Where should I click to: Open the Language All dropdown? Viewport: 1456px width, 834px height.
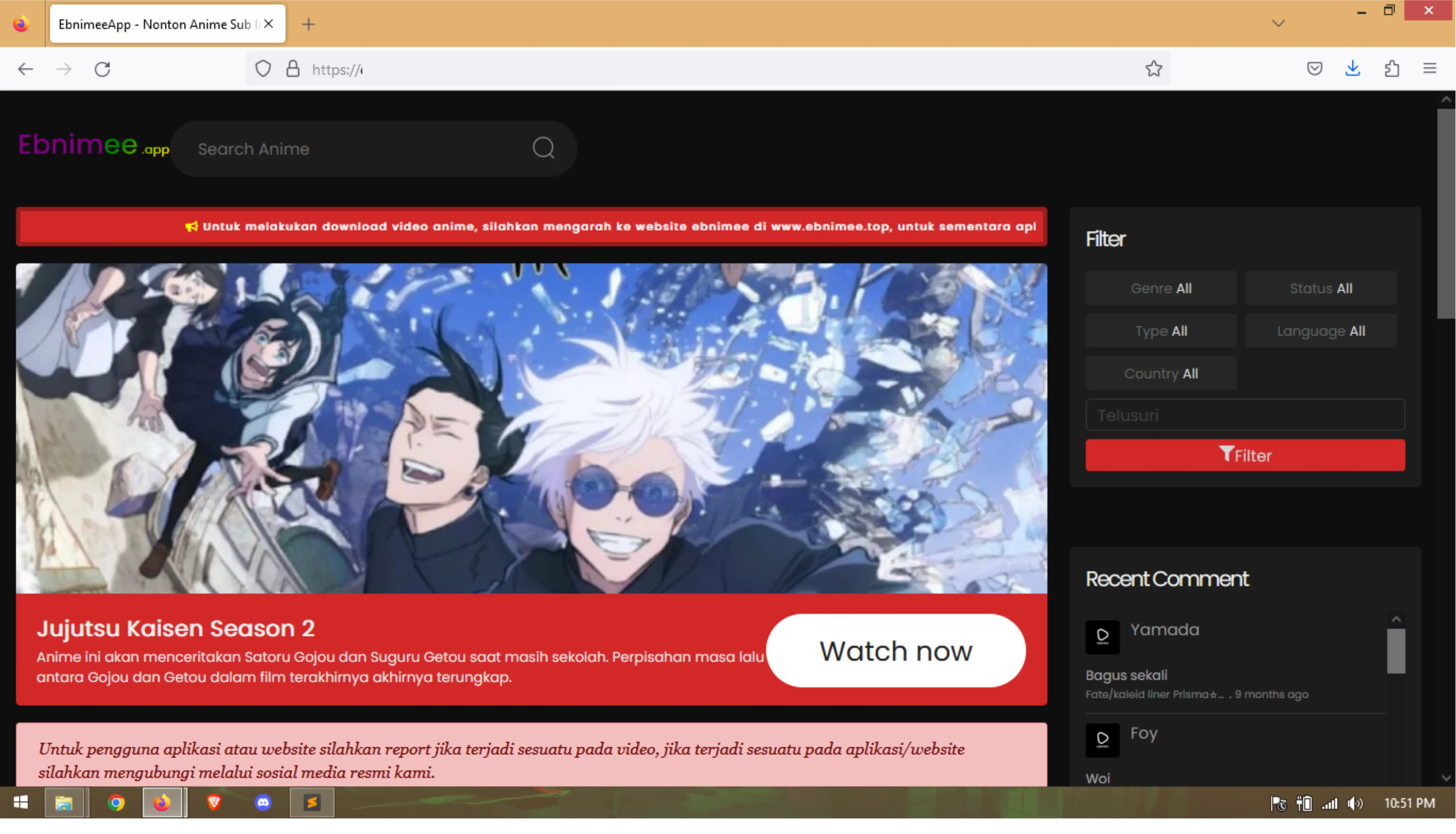coord(1321,331)
